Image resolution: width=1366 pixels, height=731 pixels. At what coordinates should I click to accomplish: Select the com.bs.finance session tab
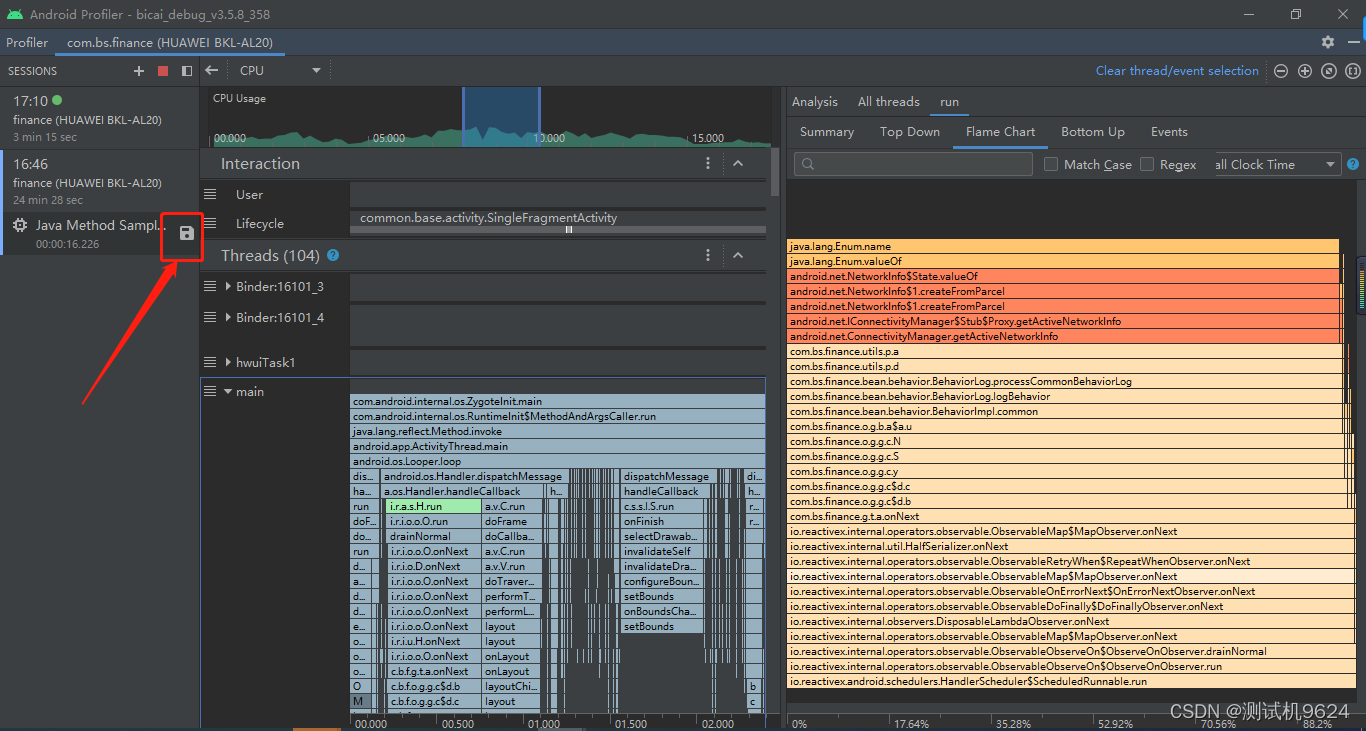pyautogui.click(x=170, y=43)
